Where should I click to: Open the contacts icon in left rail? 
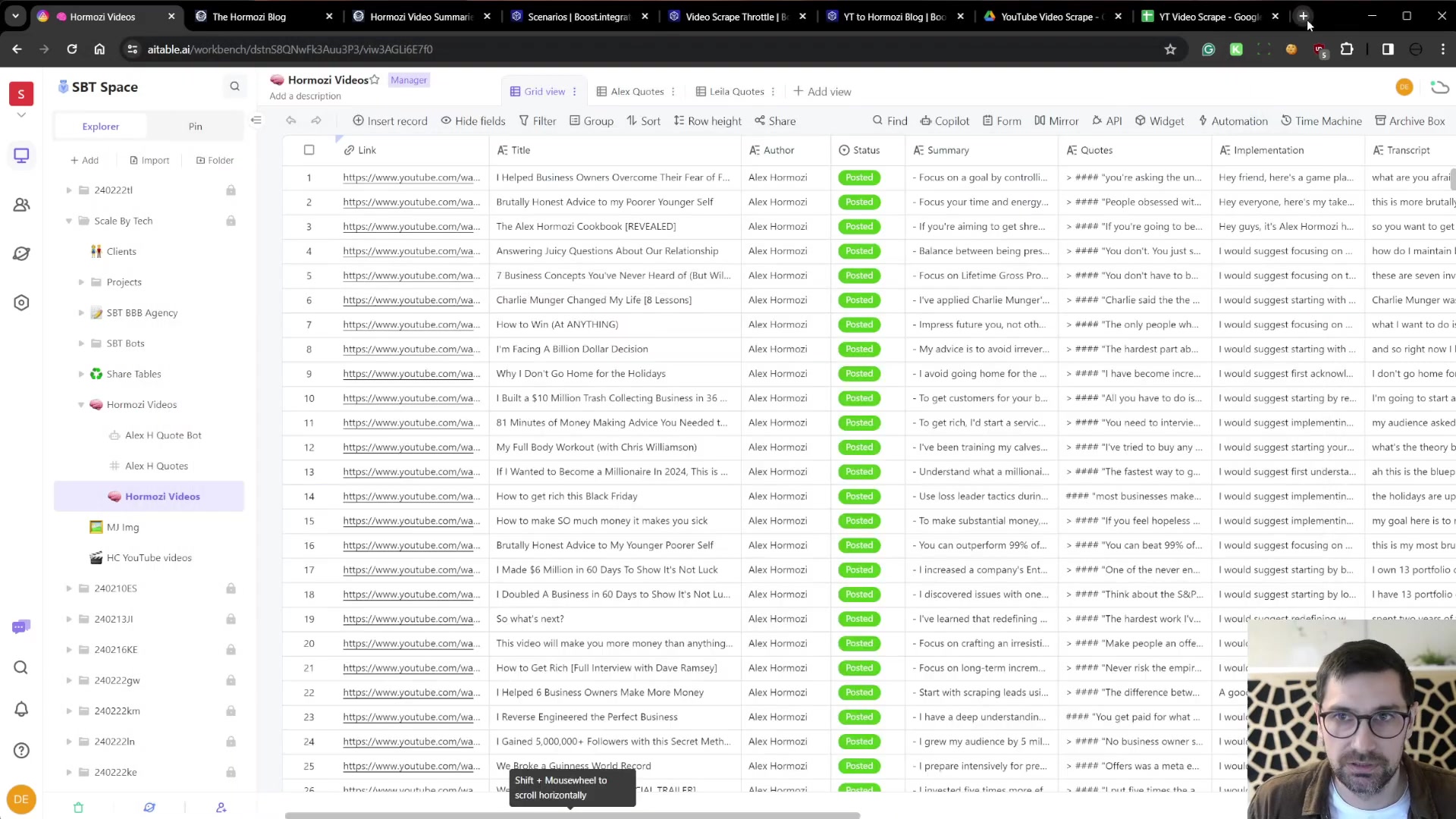pos(21,205)
